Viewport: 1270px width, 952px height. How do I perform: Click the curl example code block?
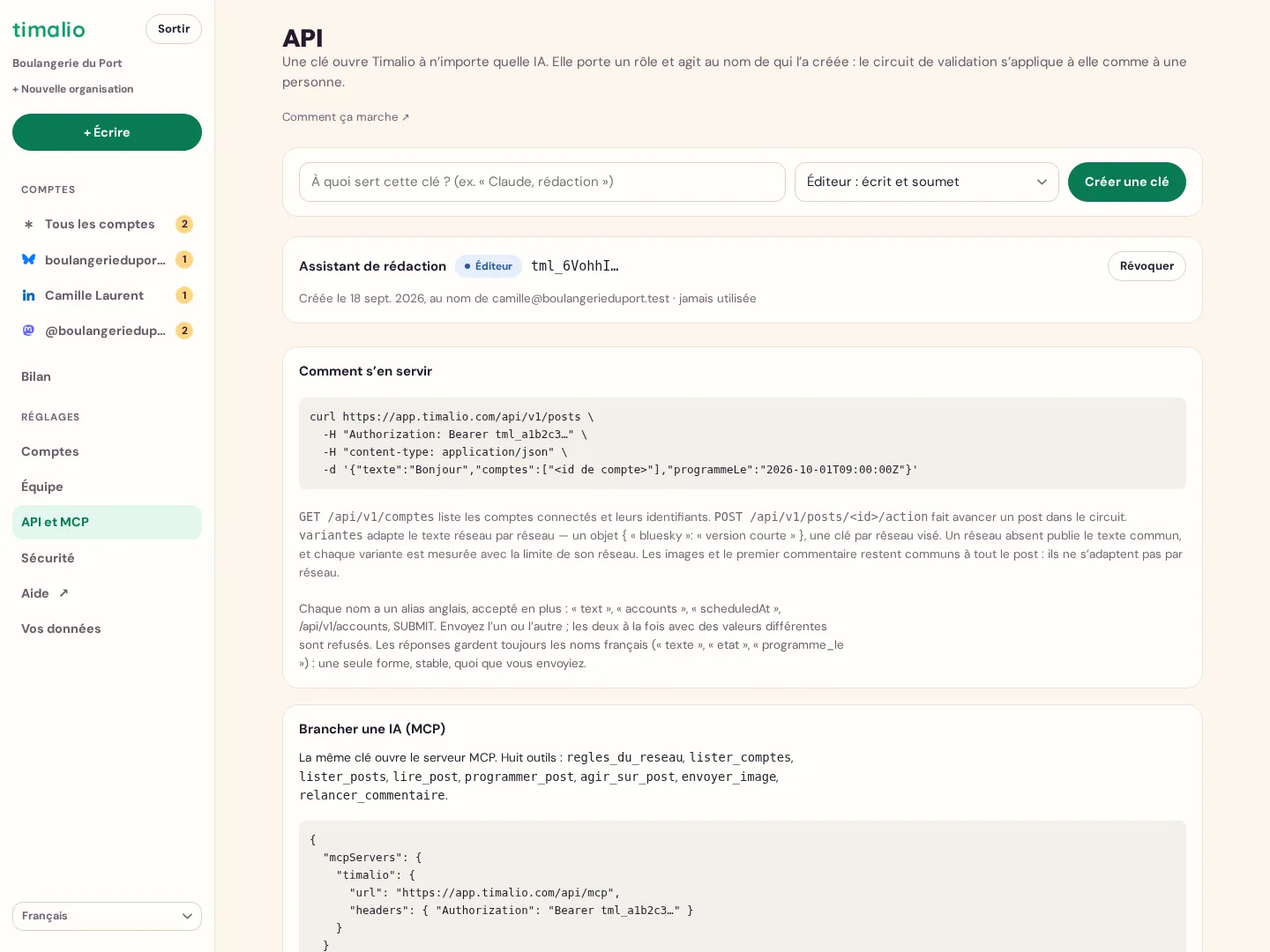click(x=743, y=443)
